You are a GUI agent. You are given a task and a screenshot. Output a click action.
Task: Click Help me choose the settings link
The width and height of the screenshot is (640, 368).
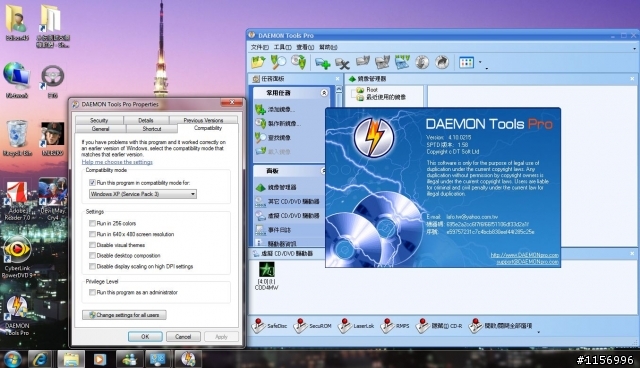(x=117, y=162)
